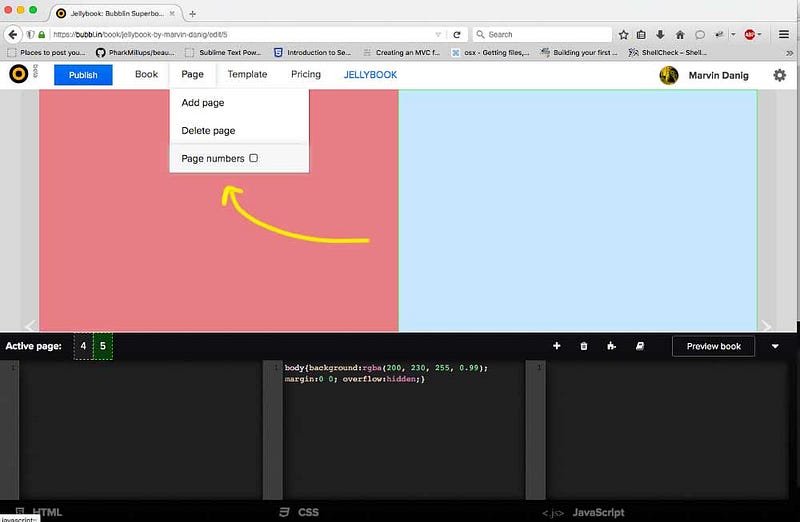Open the Sublime Text Pow... bookmark
800x522 pixels.
coord(223,53)
